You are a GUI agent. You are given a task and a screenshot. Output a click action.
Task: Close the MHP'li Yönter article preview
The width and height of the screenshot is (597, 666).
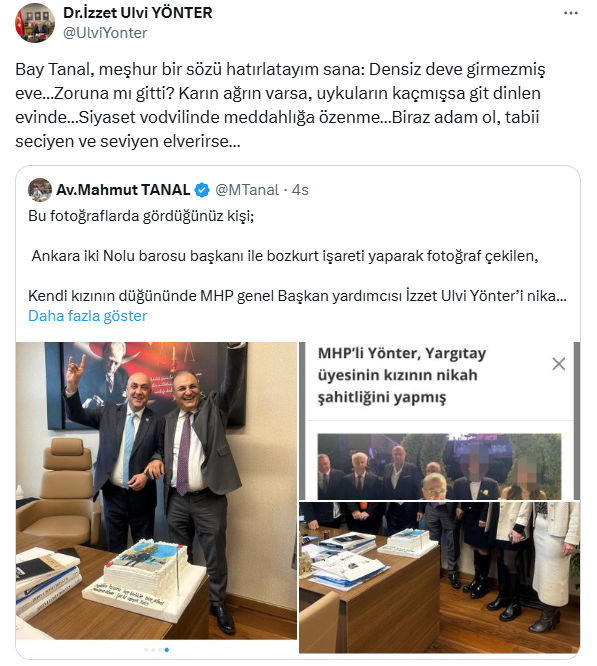click(x=558, y=364)
